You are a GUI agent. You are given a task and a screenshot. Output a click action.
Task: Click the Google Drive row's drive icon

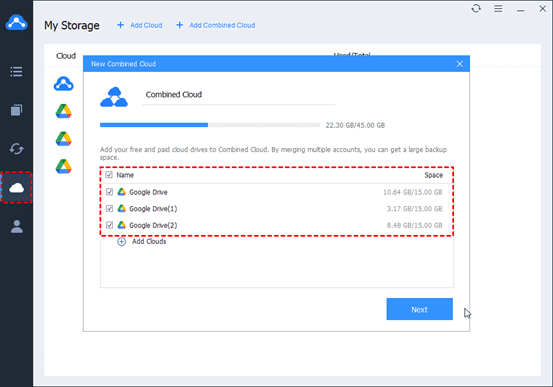[x=122, y=192]
